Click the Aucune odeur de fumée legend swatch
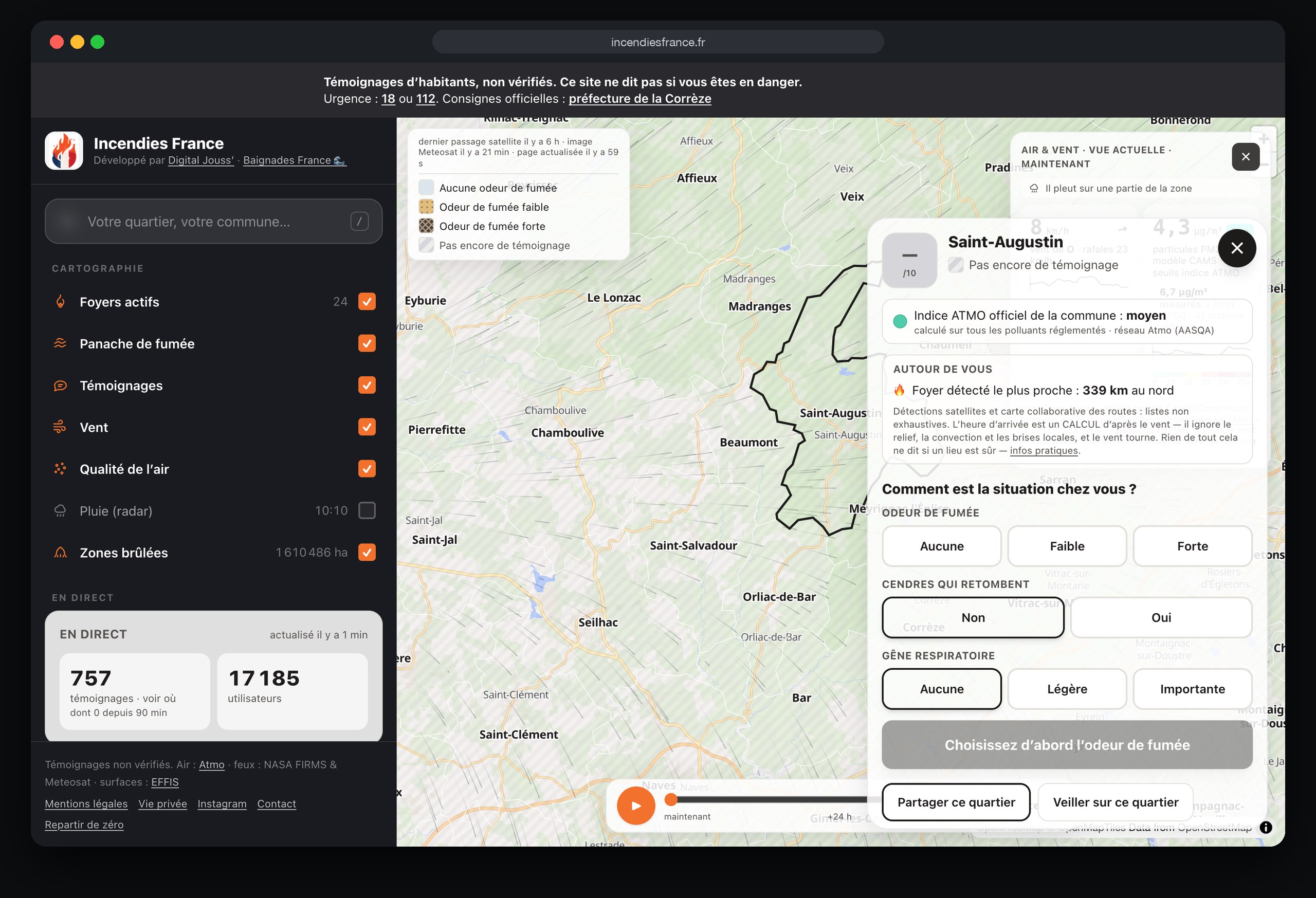This screenshot has width=1316, height=898. pos(426,188)
